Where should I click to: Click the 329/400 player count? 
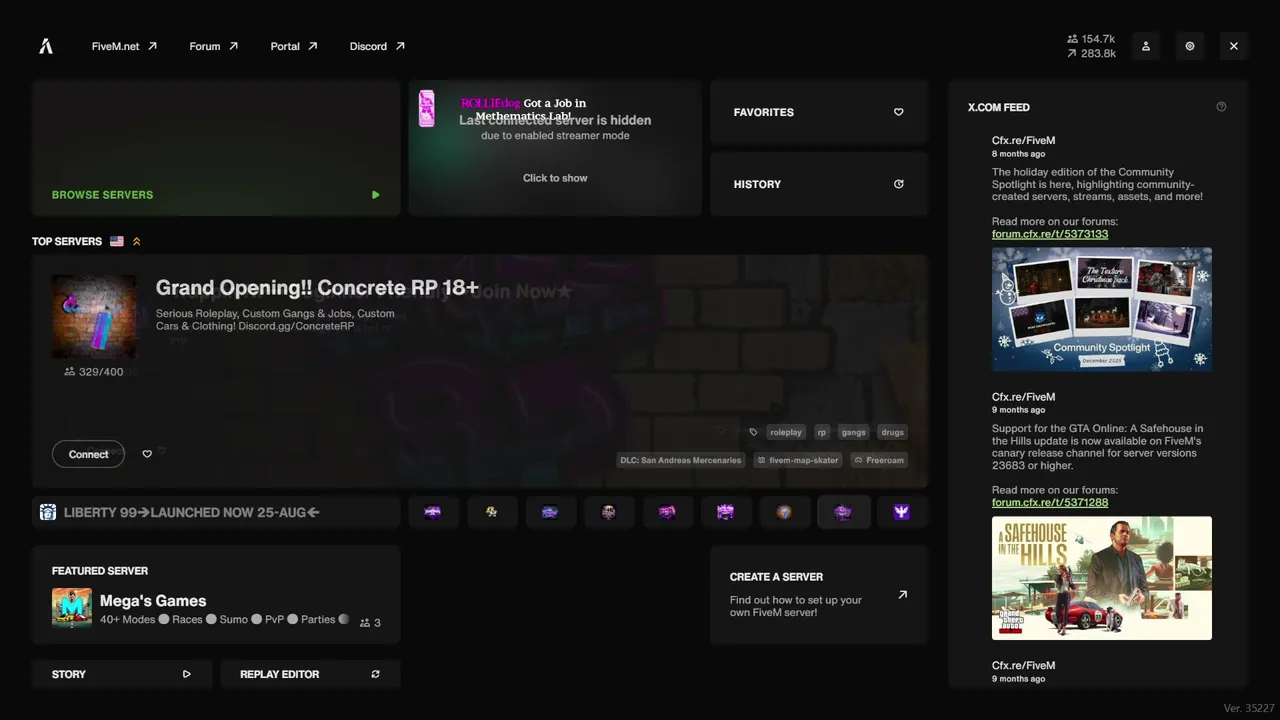pos(94,372)
